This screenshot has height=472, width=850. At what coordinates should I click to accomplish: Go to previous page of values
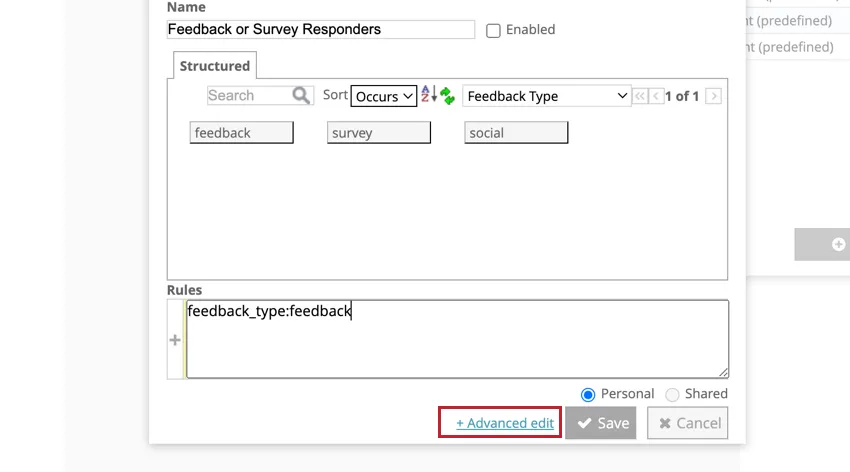tap(656, 96)
